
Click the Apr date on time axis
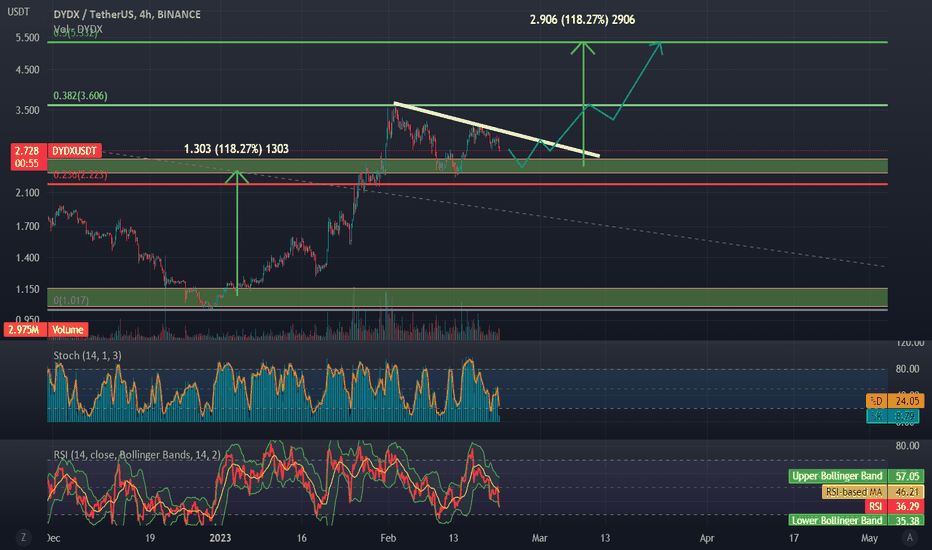coord(707,538)
